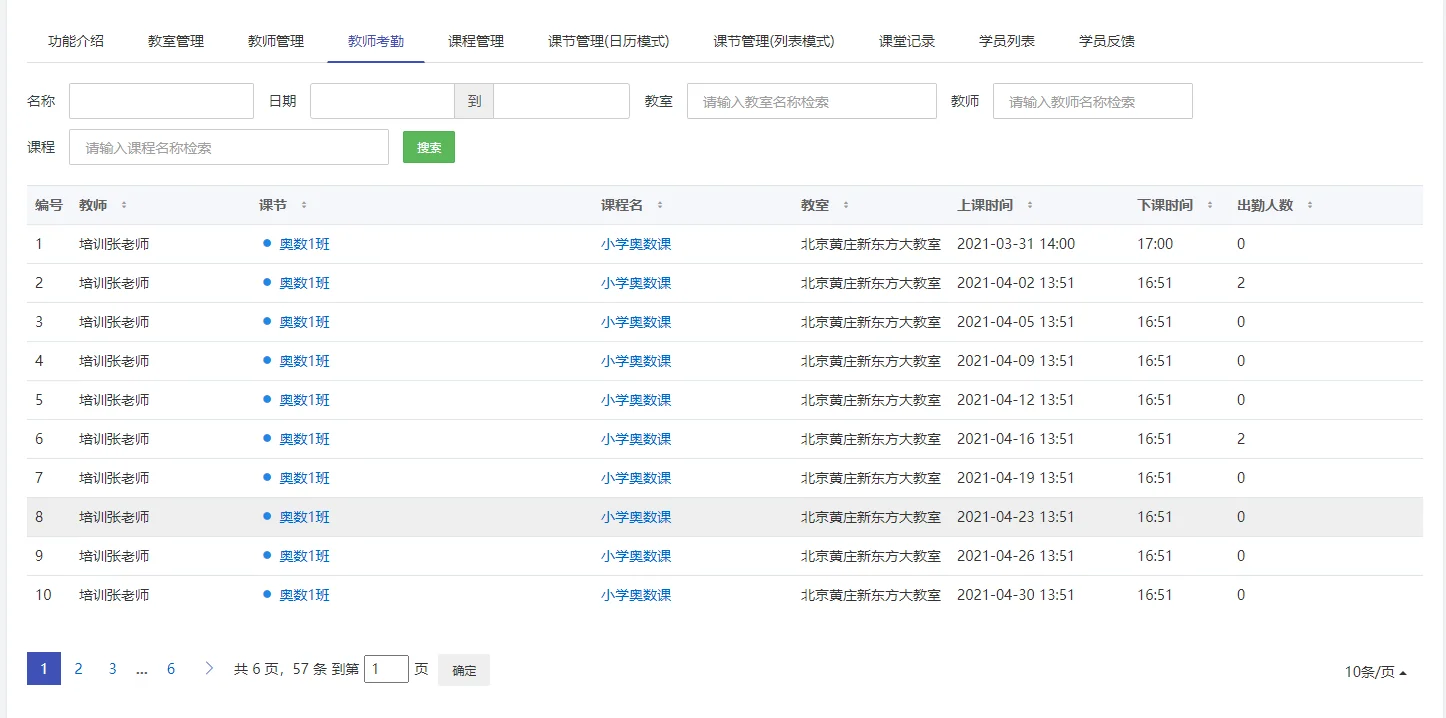Click 培训张老师 in row 4
Image resolution: width=1446 pixels, height=718 pixels.
(114, 361)
